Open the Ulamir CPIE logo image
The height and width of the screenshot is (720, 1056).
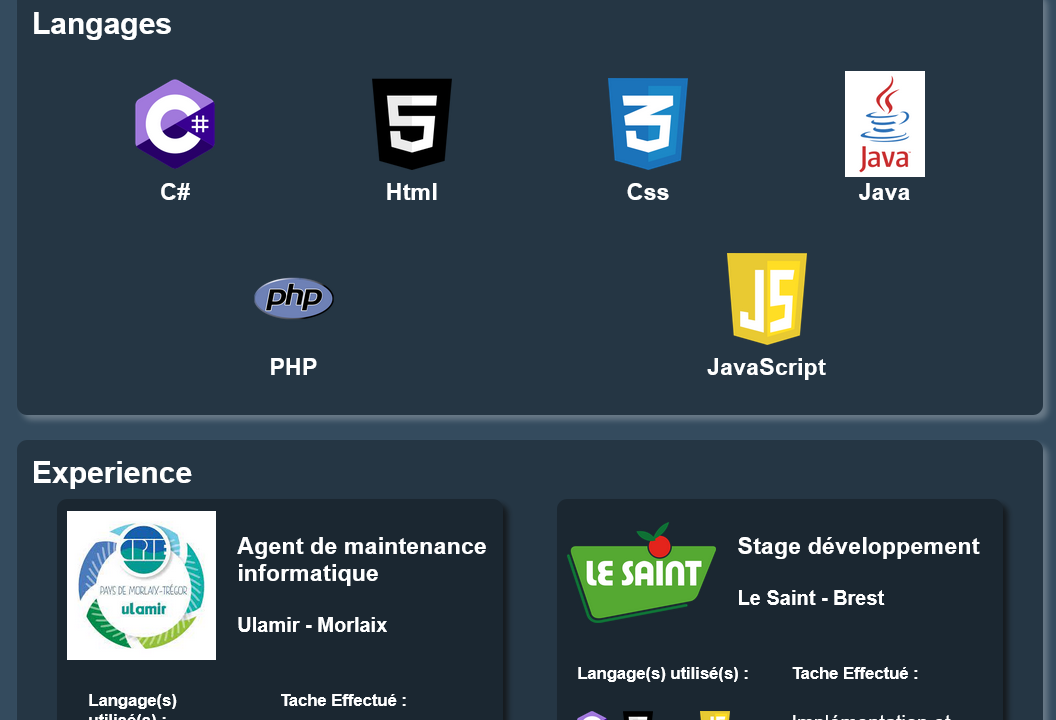coord(141,585)
